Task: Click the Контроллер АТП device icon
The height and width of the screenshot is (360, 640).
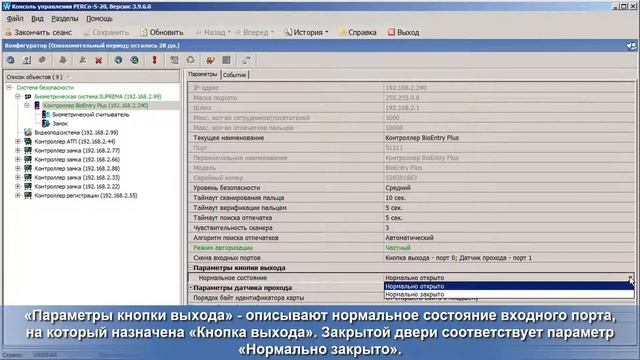Action: 28,142
